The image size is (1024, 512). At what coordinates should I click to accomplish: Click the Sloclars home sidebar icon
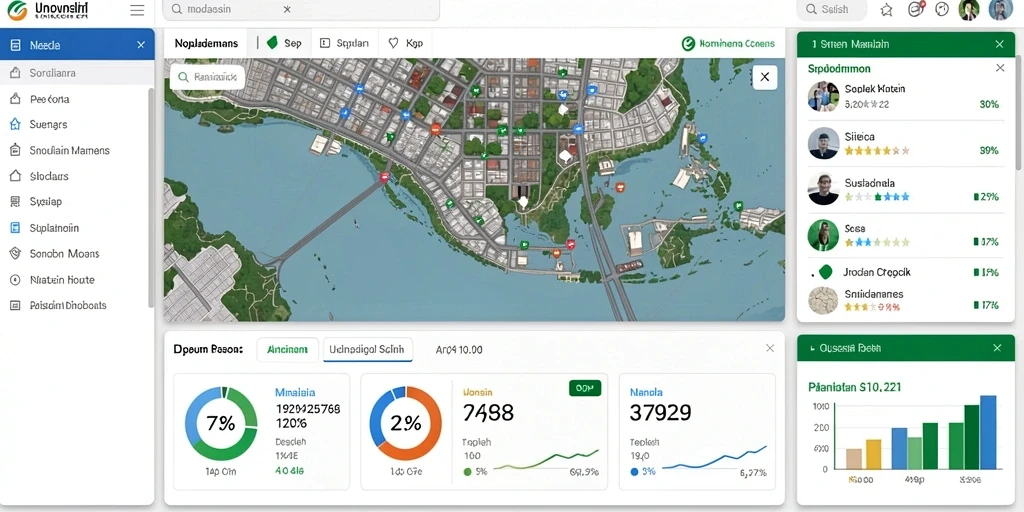(x=15, y=176)
